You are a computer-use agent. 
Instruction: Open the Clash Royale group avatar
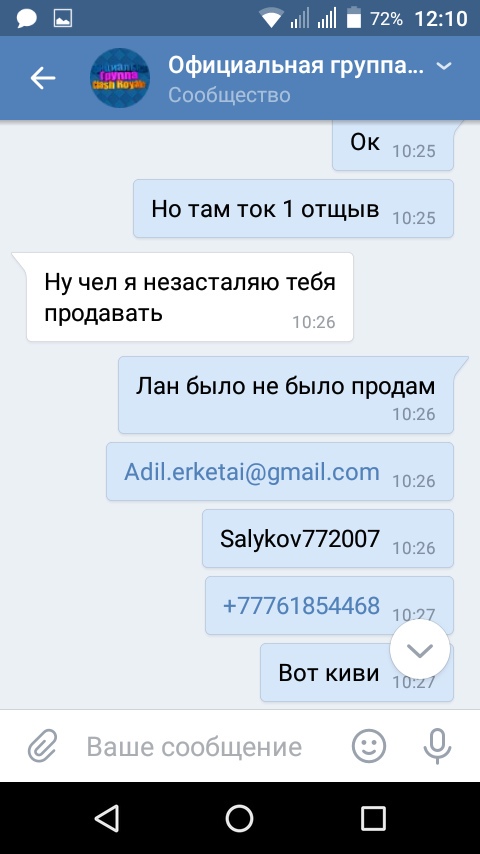tap(120, 78)
